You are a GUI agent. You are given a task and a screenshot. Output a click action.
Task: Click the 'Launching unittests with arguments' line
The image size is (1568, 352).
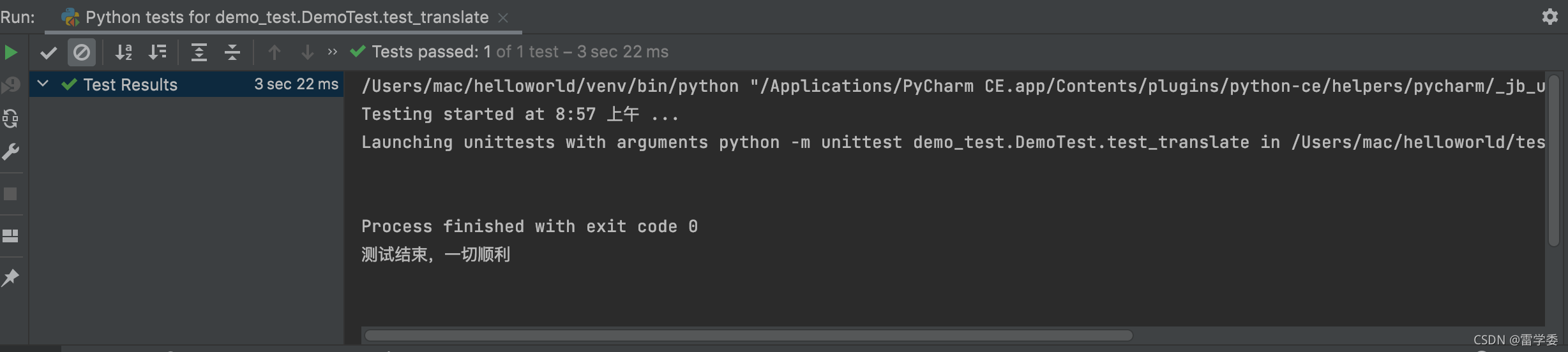(x=953, y=142)
